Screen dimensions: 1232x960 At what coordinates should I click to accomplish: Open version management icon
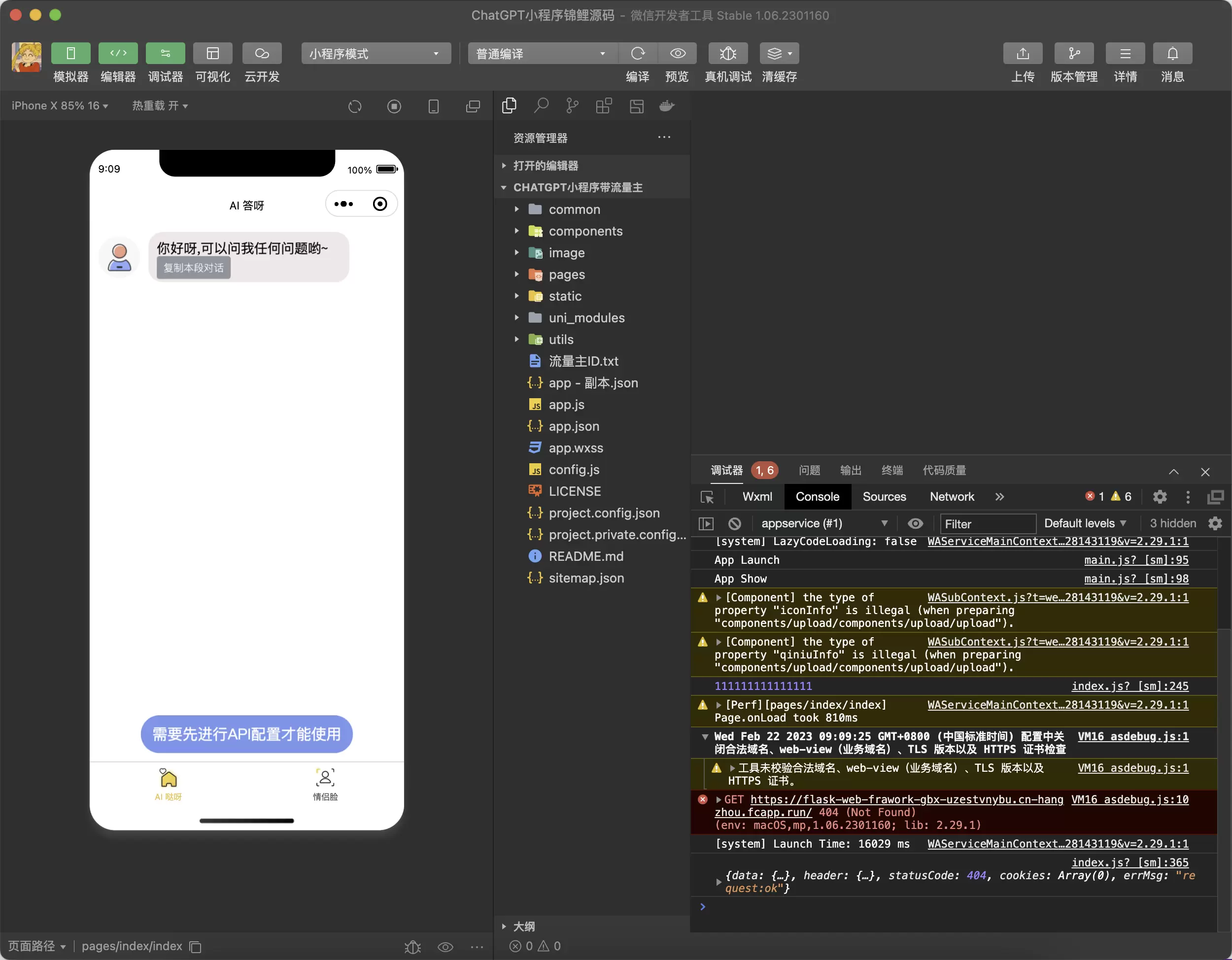tap(1073, 54)
